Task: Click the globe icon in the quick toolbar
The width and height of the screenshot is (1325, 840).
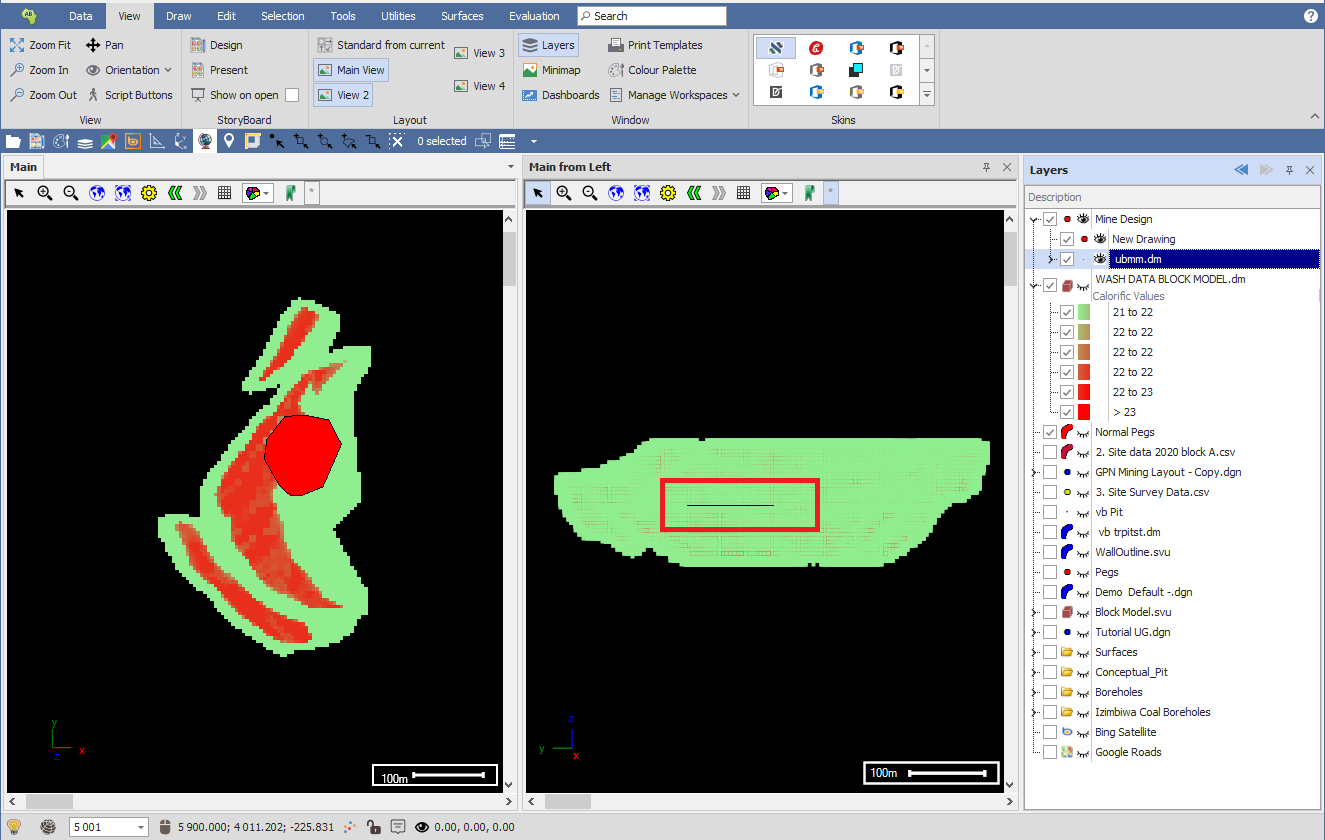Action: [205, 141]
